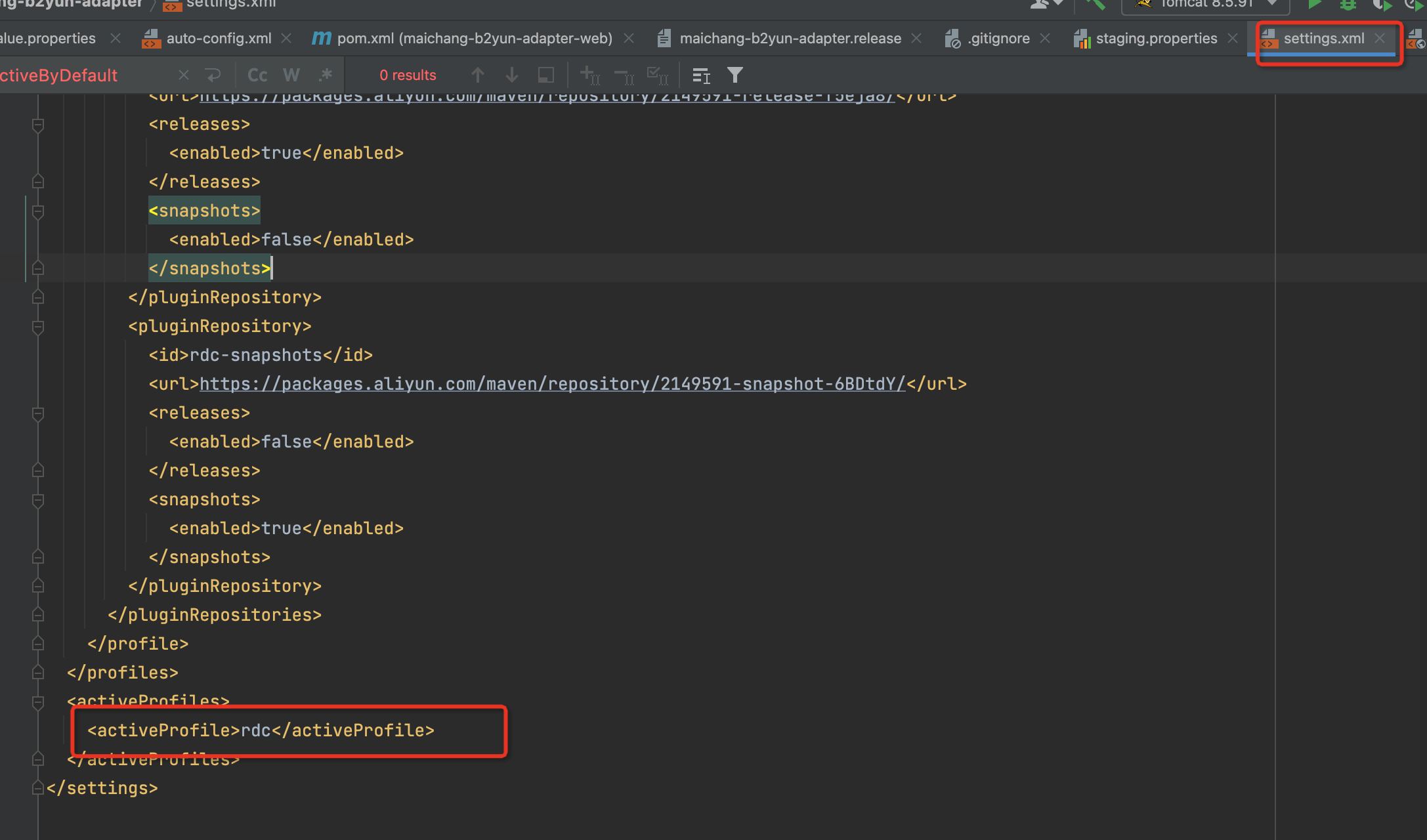Viewport: 1427px width, 840px height.
Task: Click the <activeProfile>rdc</activeProfile> line
Action: point(261,730)
